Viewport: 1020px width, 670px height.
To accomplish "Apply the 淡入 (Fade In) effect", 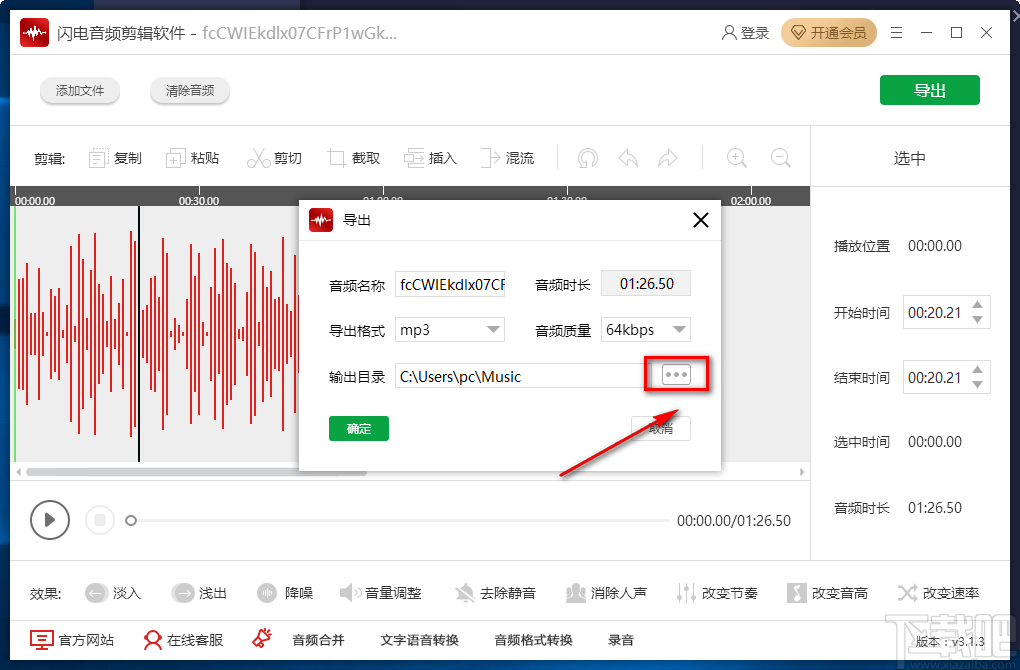I will click(x=113, y=592).
